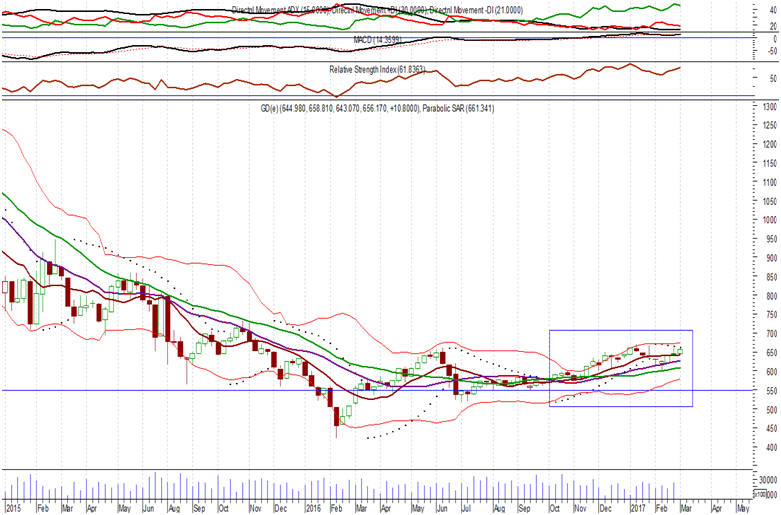781x515 pixels.
Task: Click the 450 price axis label
Action: pos(771,428)
